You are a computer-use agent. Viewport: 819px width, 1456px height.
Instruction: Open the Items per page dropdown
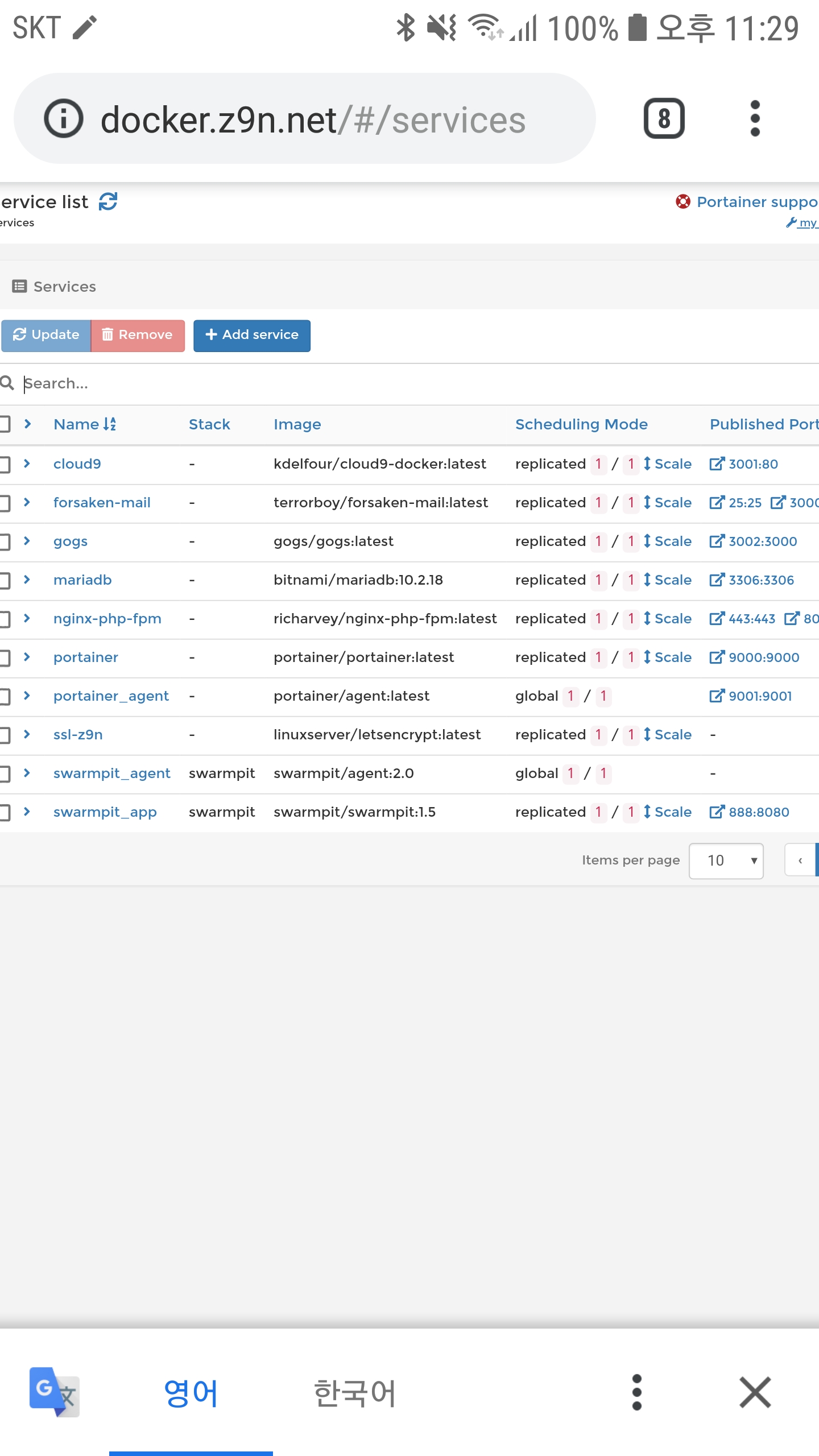(726, 861)
